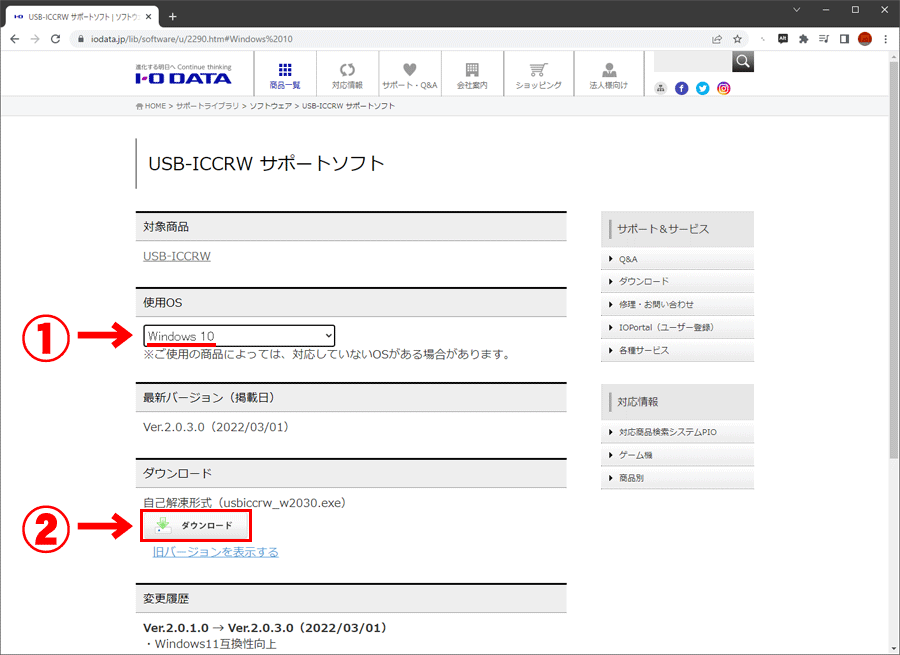Open Q&A in the support sidebar
The width and height of the screenshot is (900, 655).
(x=677, y=259)
